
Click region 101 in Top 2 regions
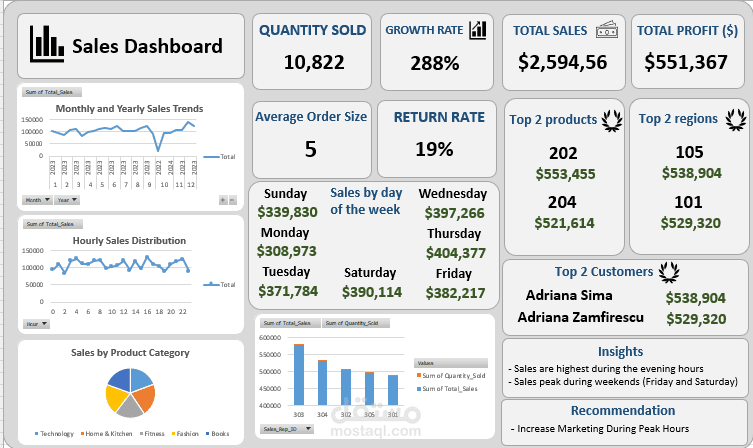[x=688, y=202]
